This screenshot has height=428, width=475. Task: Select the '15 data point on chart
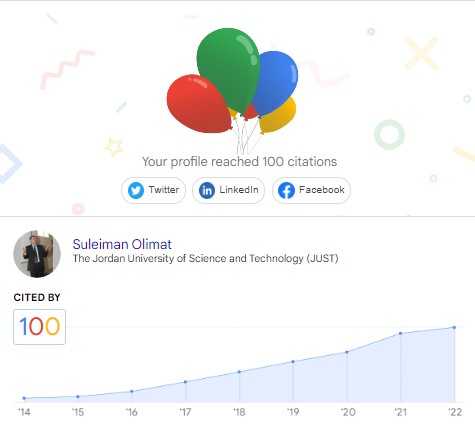78,396
